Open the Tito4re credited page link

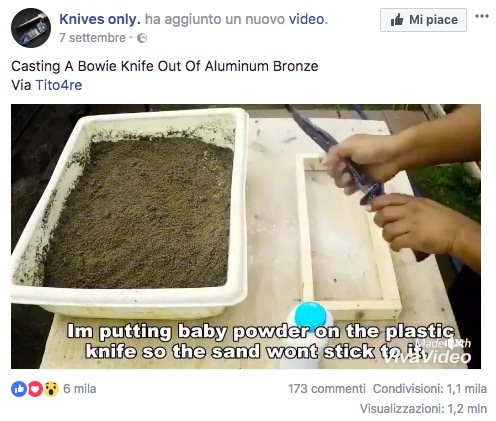(59, 85)
